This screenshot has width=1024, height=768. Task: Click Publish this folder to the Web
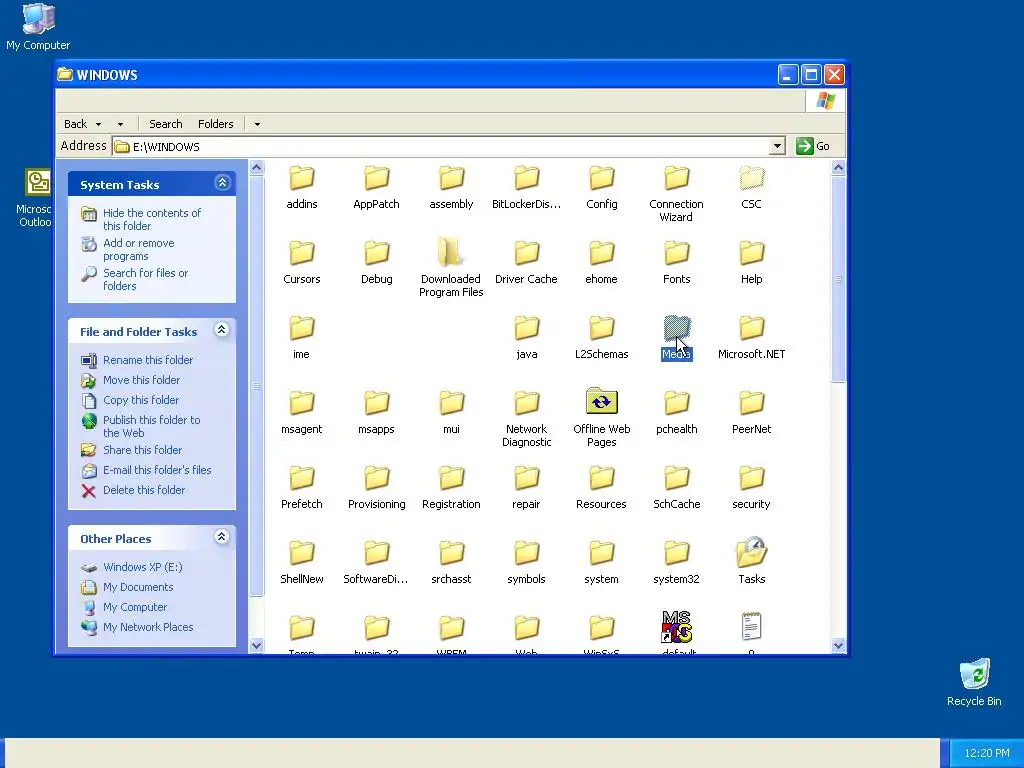coord(152,426)
